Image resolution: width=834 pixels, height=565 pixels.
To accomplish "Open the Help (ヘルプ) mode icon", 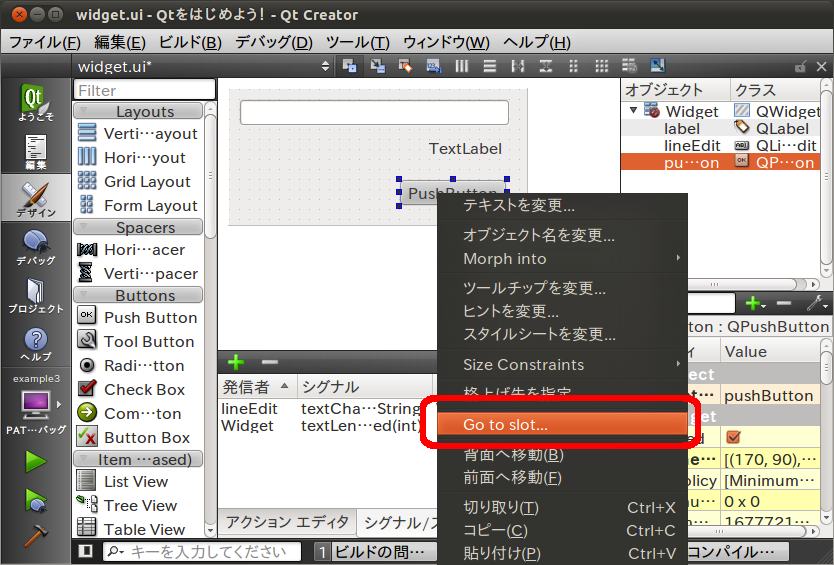I will click(x=35, y=343).
